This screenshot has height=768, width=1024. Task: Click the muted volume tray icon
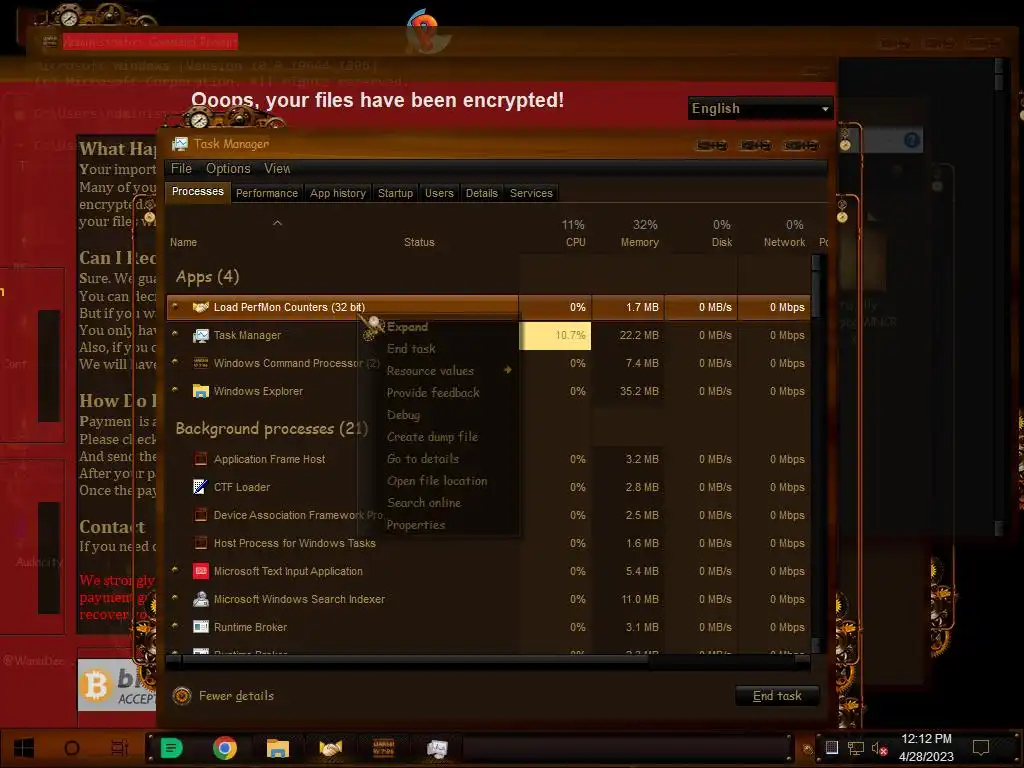point(879,748)
